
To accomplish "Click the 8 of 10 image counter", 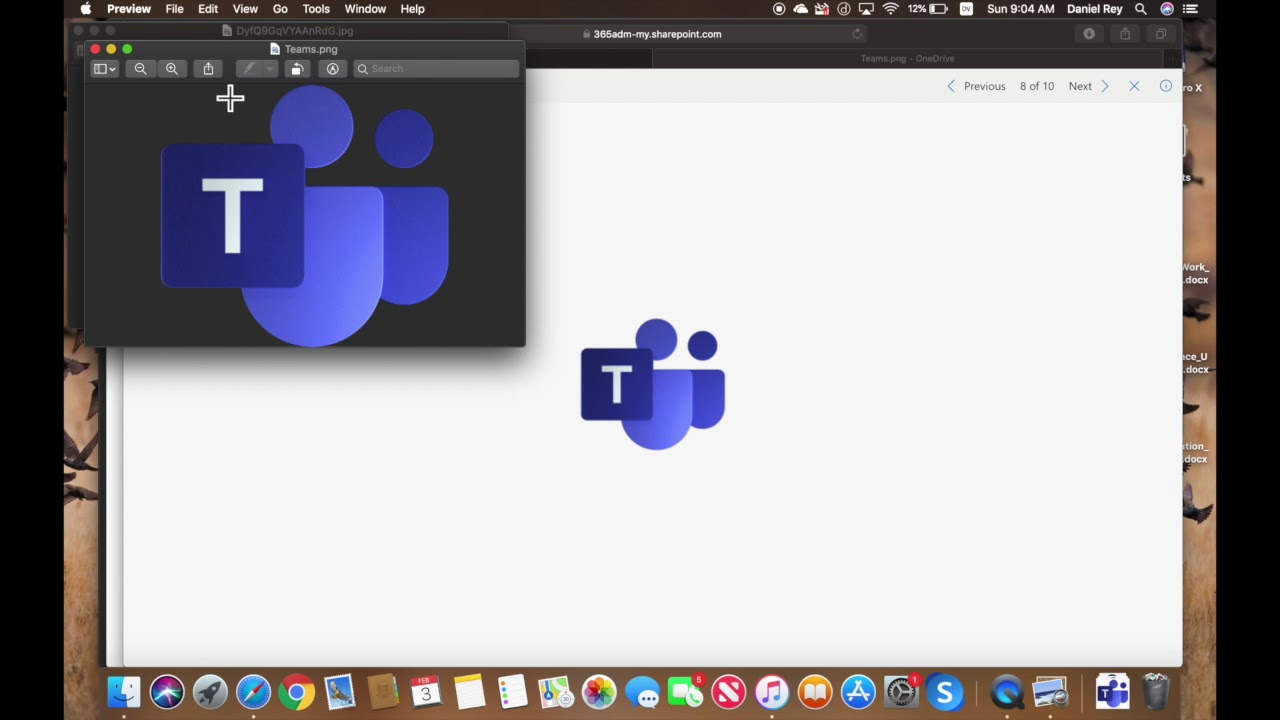I will pyautogui.click(x=1037, y=86).
